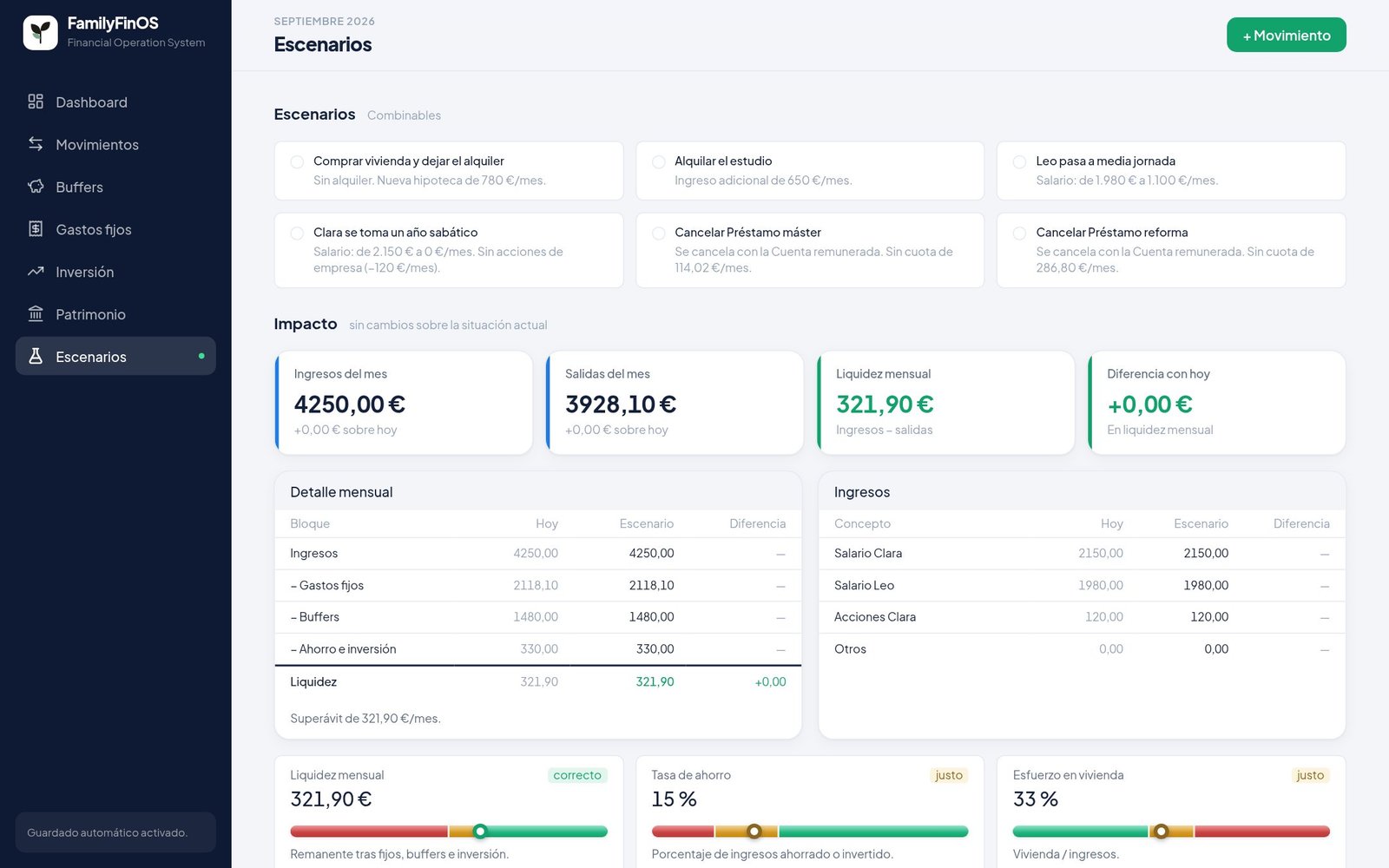Switch to Patrimonio section
1389x868 pixels.
tap(115, 314)
